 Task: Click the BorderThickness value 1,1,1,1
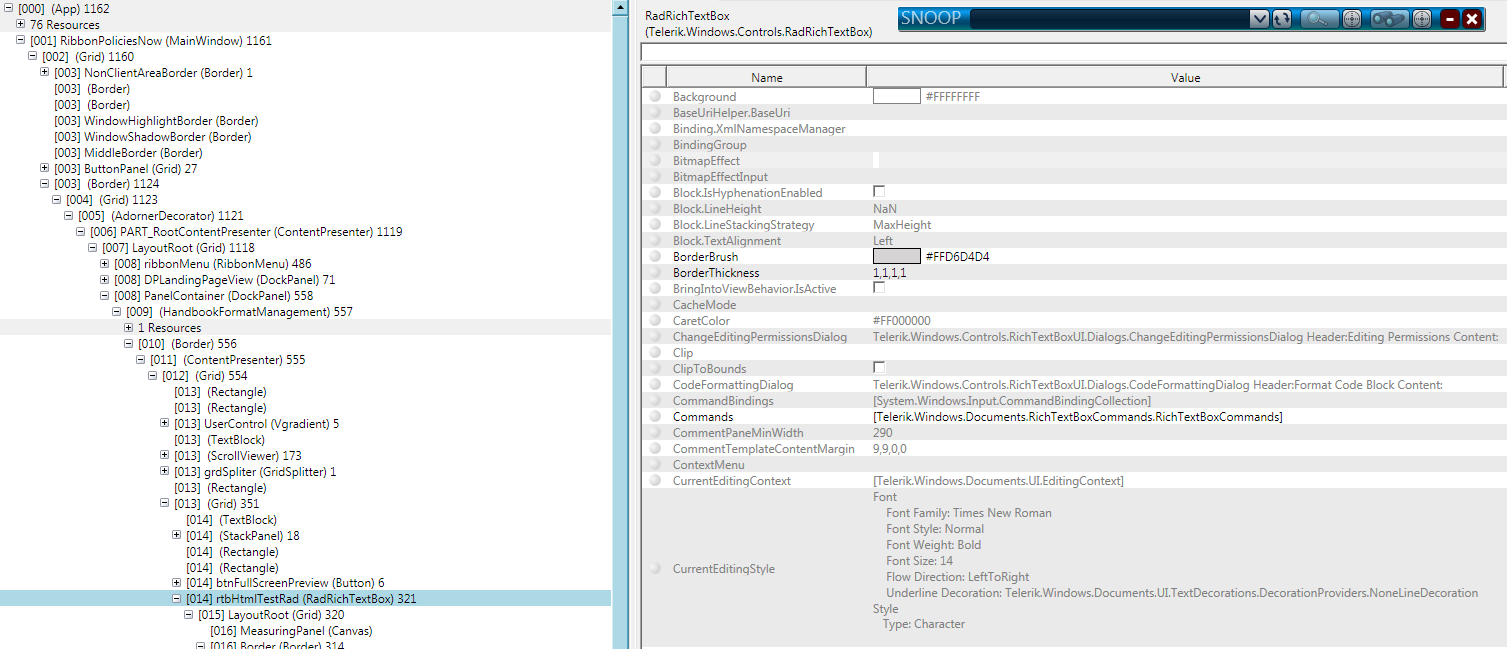tap(890, 273)
